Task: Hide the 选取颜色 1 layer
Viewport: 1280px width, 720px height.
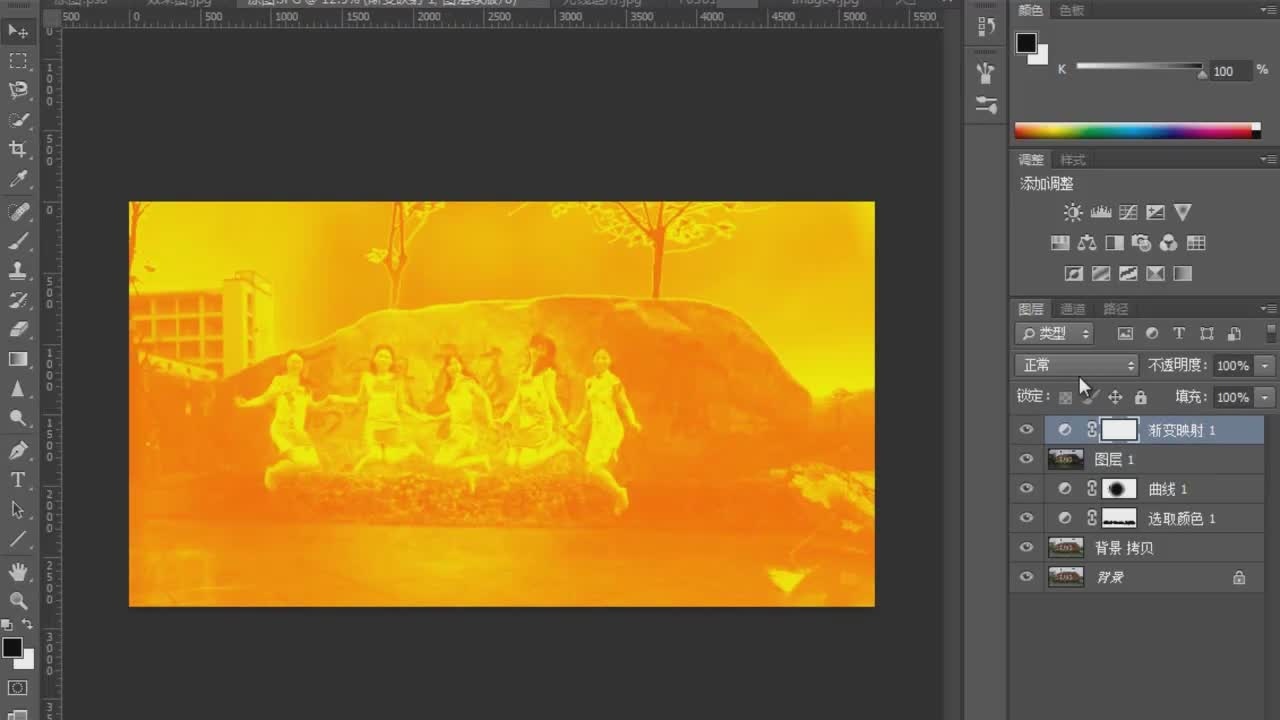Action: coord(1026,518)
